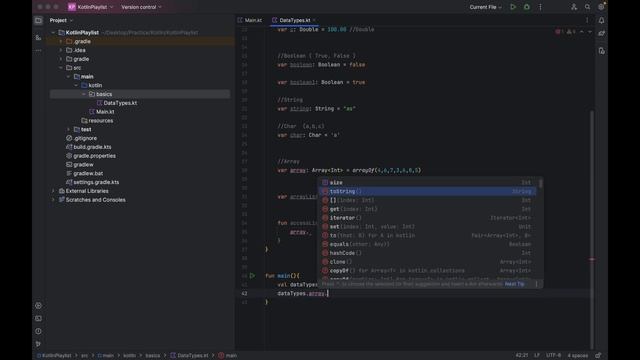The image size is (640, 360).
Task: Expand the .gradle folder
Action: tap(61, 42)
